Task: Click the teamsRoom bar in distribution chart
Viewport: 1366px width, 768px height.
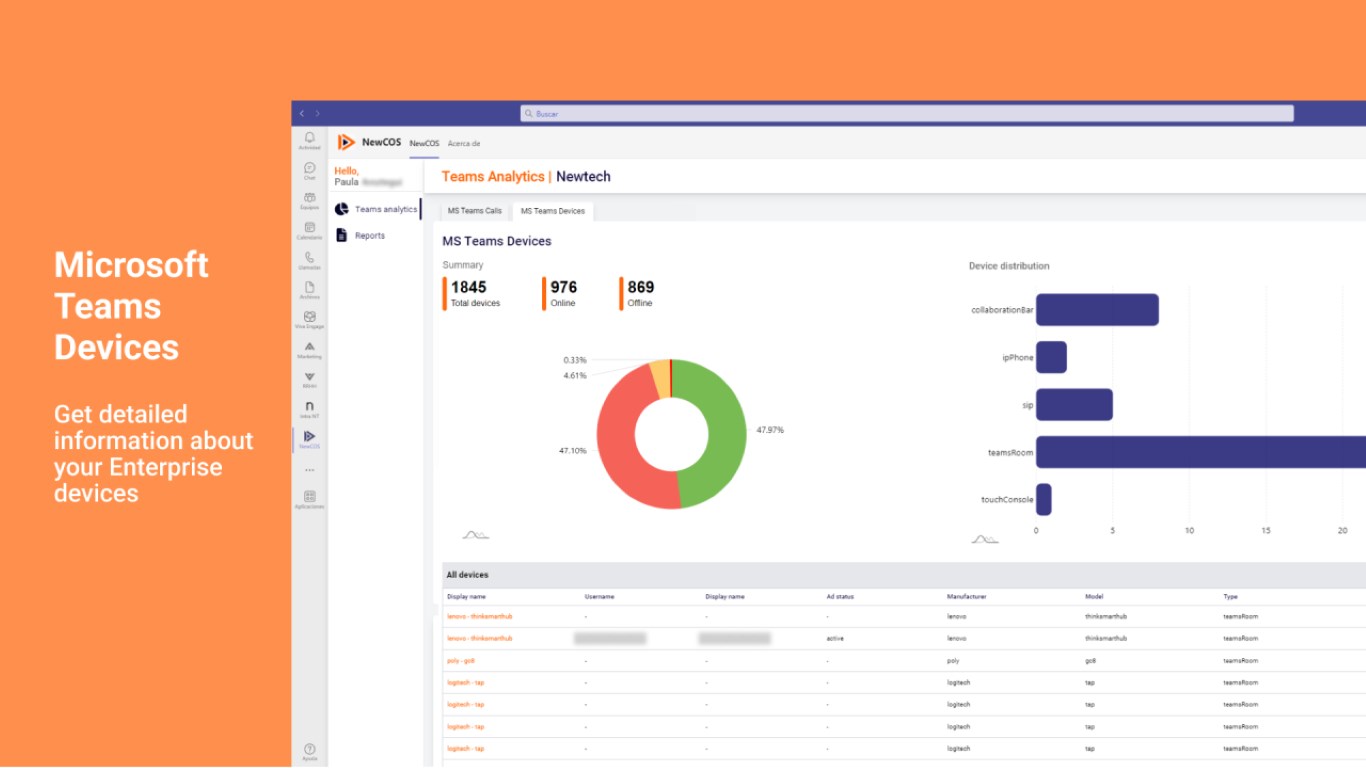Action: tap(1201, 452)
